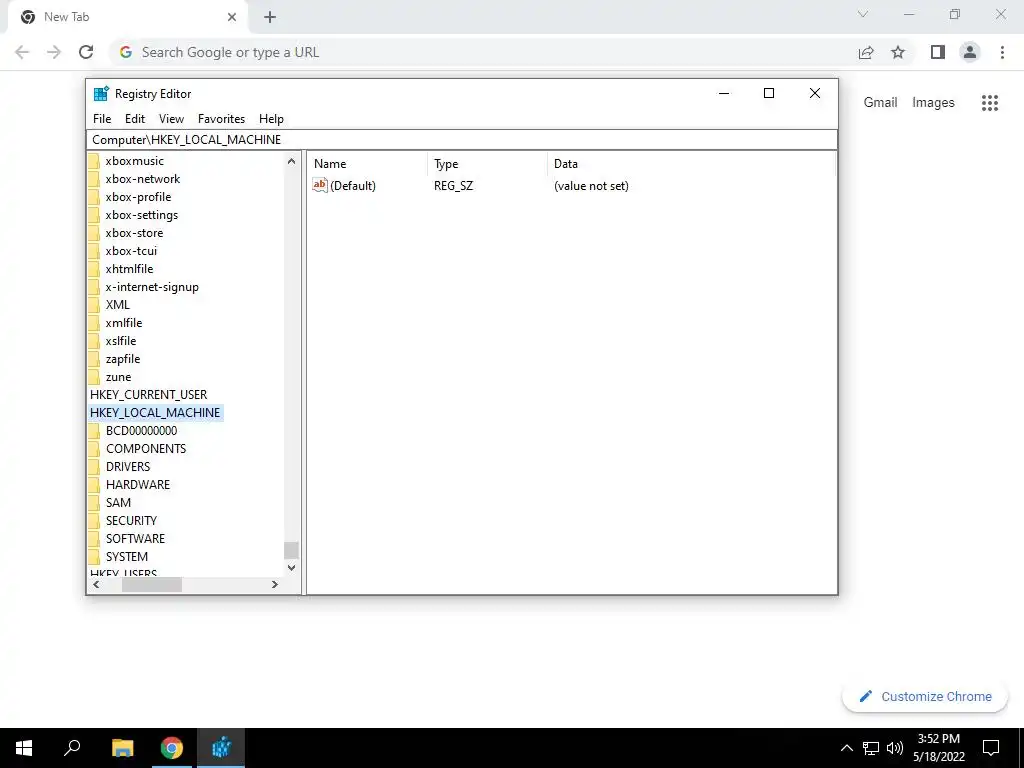Screen dimensions: 1024x768
Task: Open the Edit menu in Registry Editor
Action: pyautogui.click(x=135, y=119)
